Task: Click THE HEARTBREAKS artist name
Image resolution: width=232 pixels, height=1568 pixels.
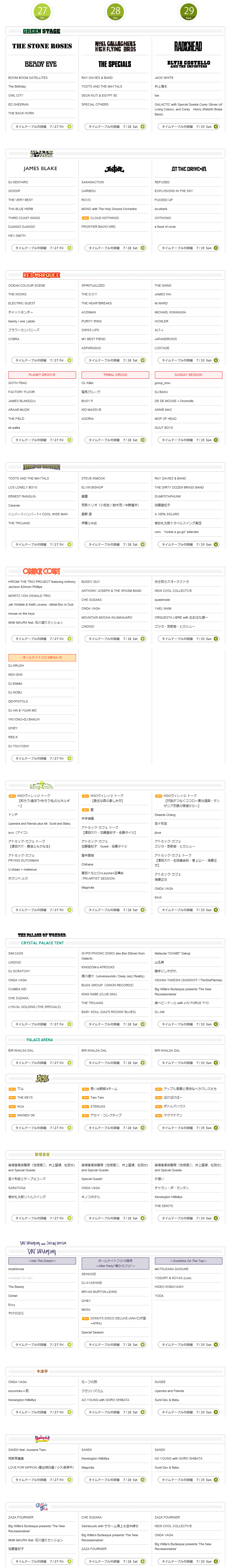Action: (x=97, y=303)
